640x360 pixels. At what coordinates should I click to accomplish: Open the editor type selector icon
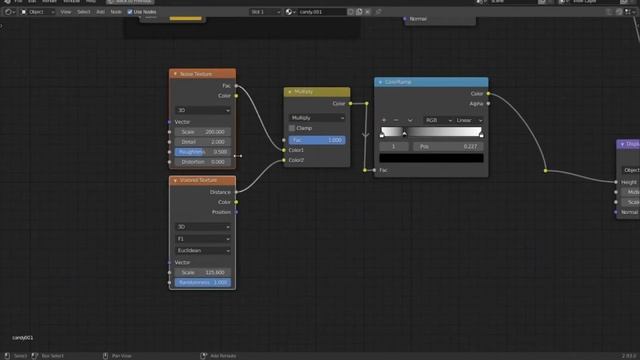10,12
